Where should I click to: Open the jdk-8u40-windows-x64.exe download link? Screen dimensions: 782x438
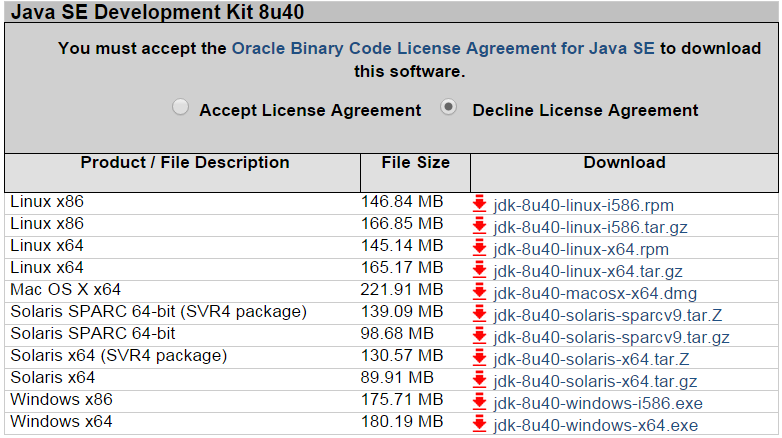click(595, 426)
